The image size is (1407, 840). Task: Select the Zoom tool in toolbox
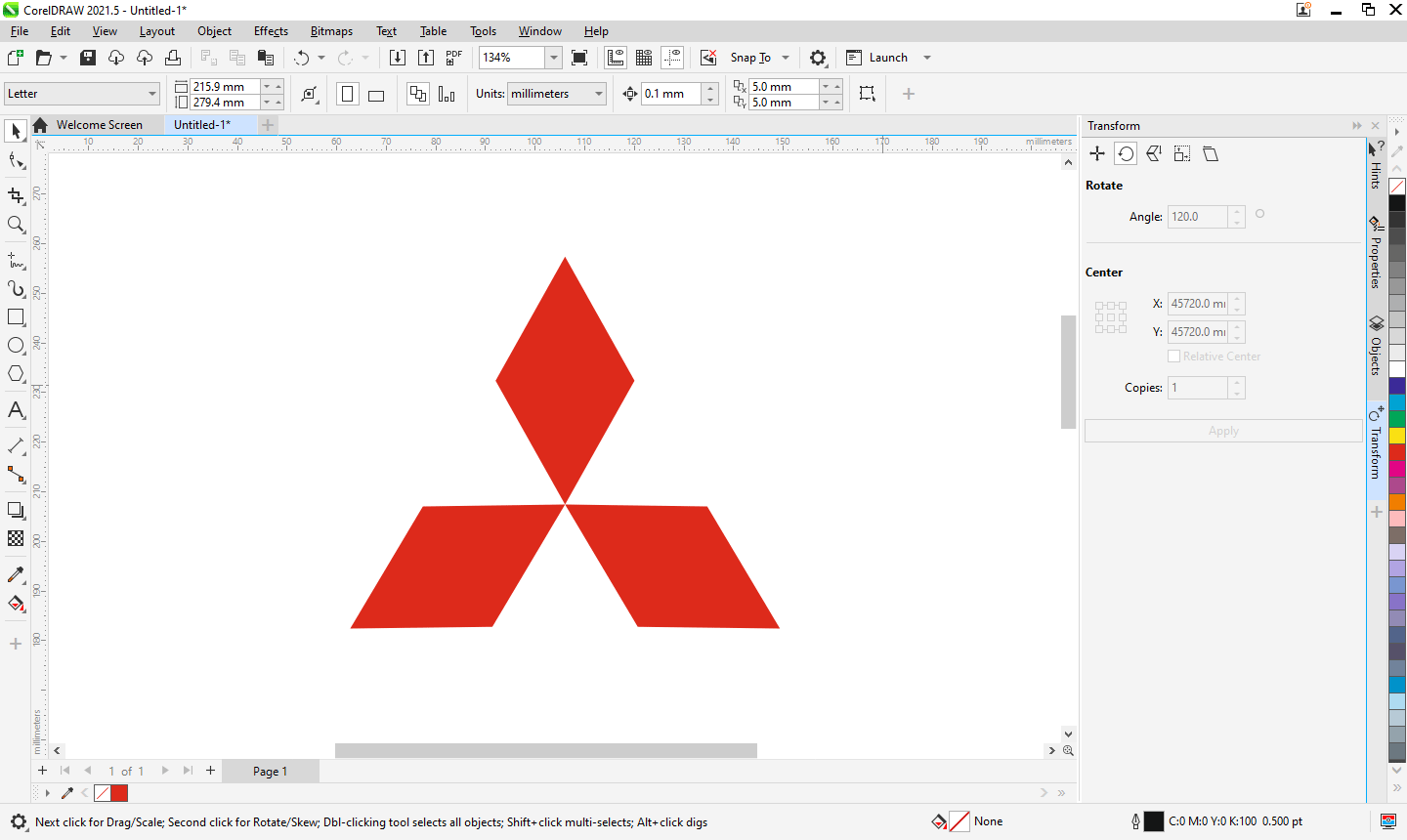click(x=16, y=225)
